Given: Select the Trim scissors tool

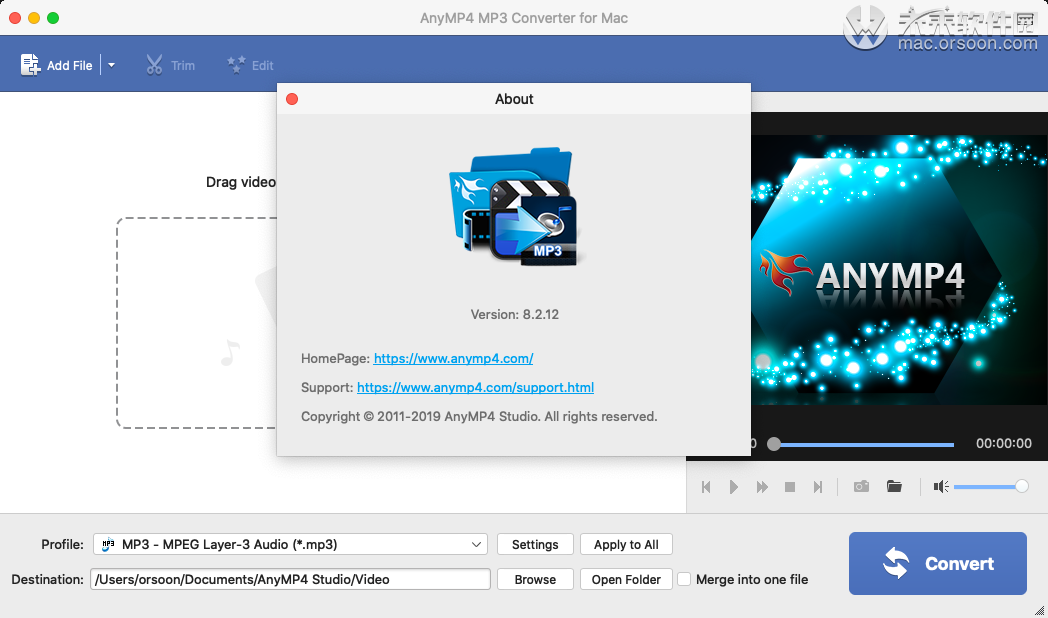Looking at the screenshot, I should [x=170, y=65].
